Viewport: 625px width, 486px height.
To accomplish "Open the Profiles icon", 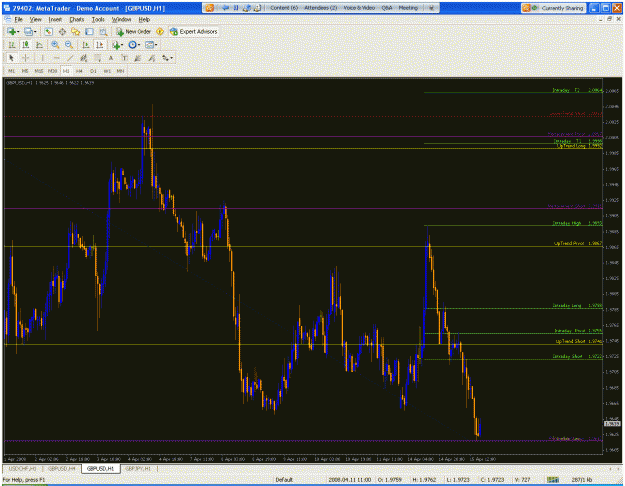I will pos(28,31).
